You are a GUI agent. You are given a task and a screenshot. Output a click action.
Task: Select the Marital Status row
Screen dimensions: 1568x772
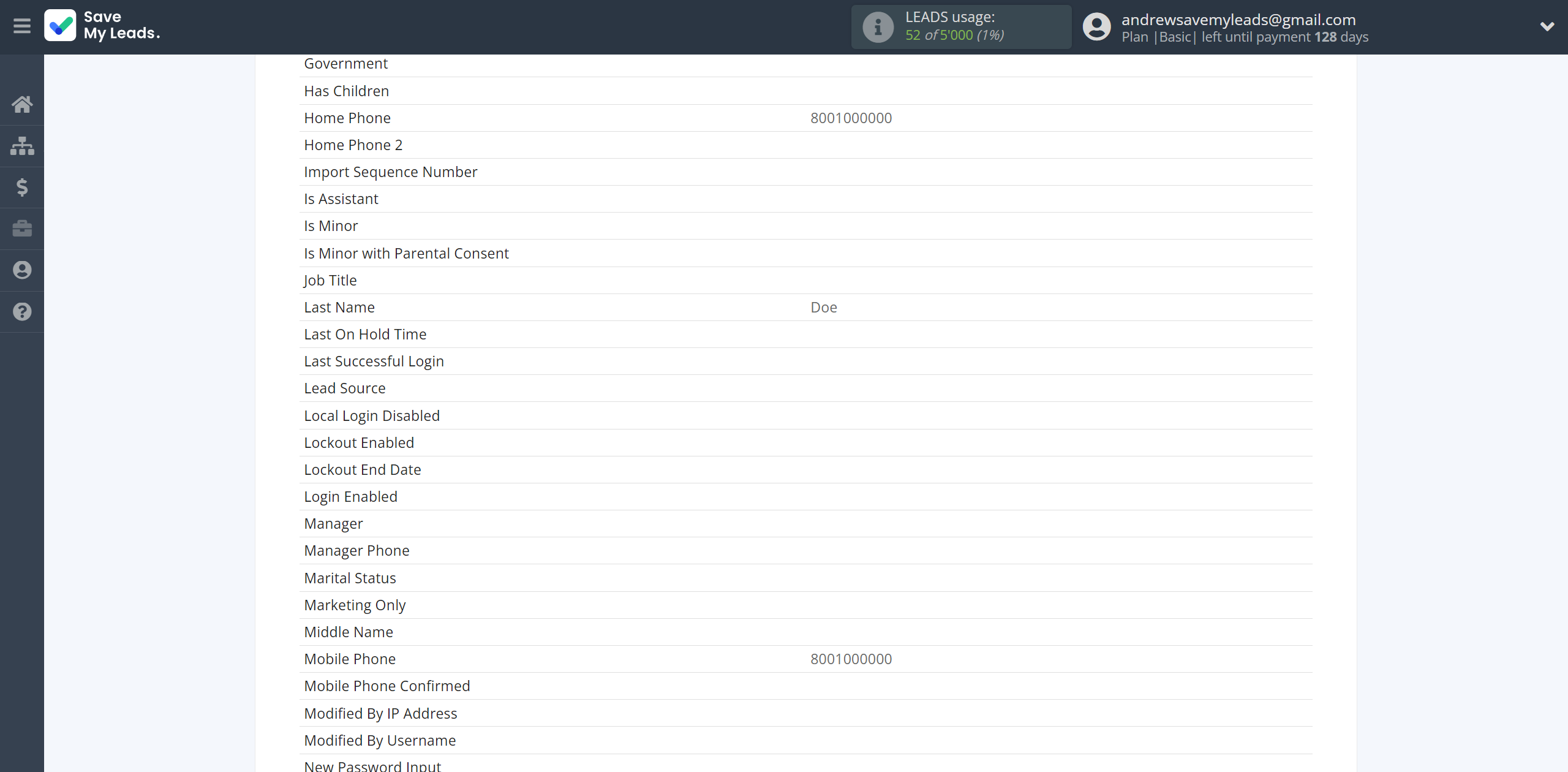(805, 578)
